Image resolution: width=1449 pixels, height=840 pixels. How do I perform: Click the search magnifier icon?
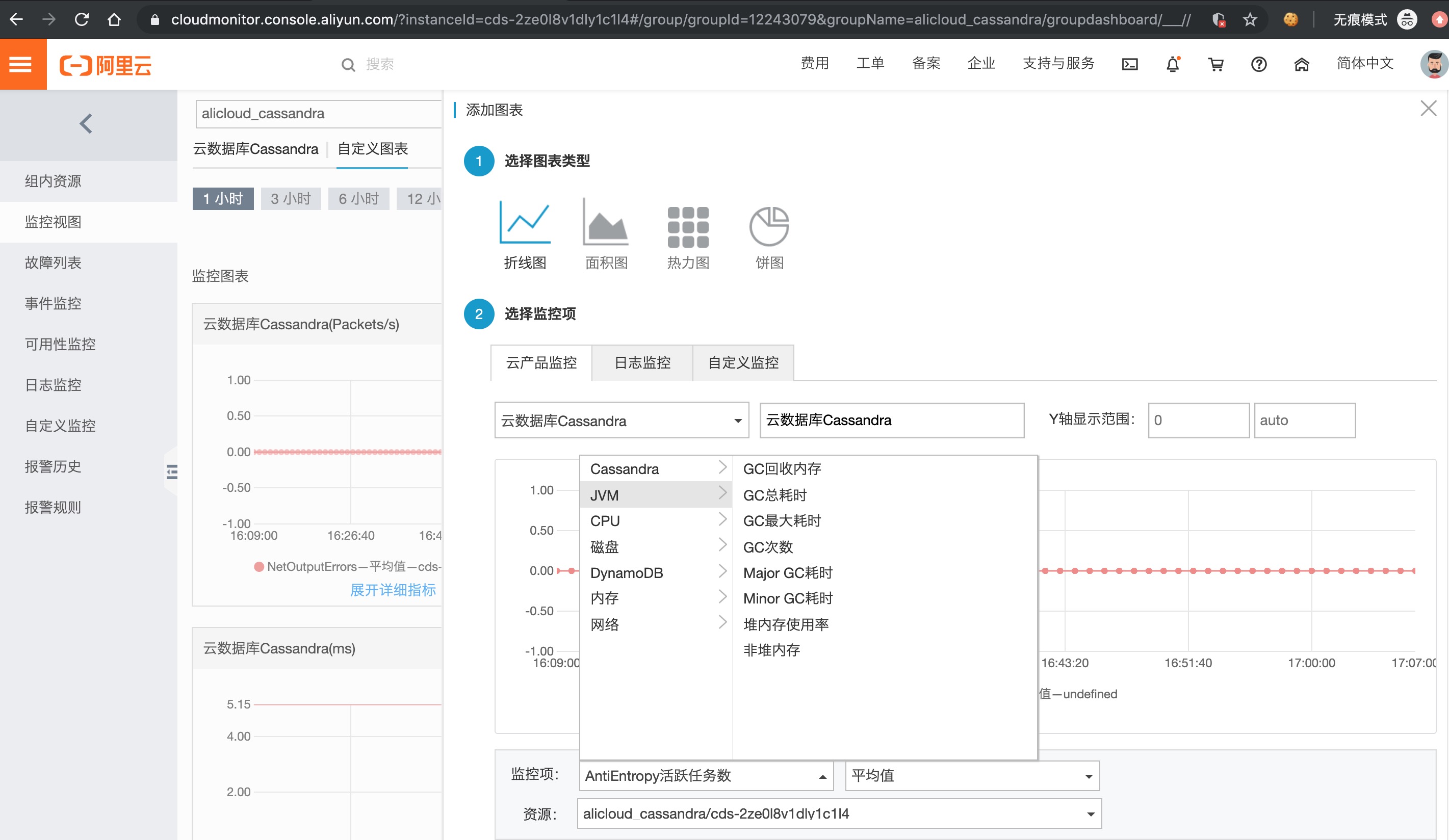point(348,65)
